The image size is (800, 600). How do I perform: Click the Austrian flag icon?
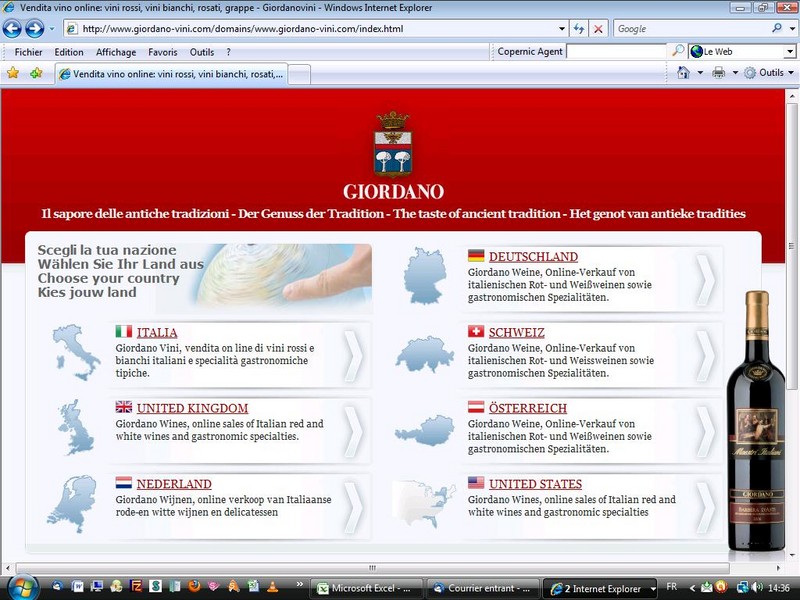(476, 407)
